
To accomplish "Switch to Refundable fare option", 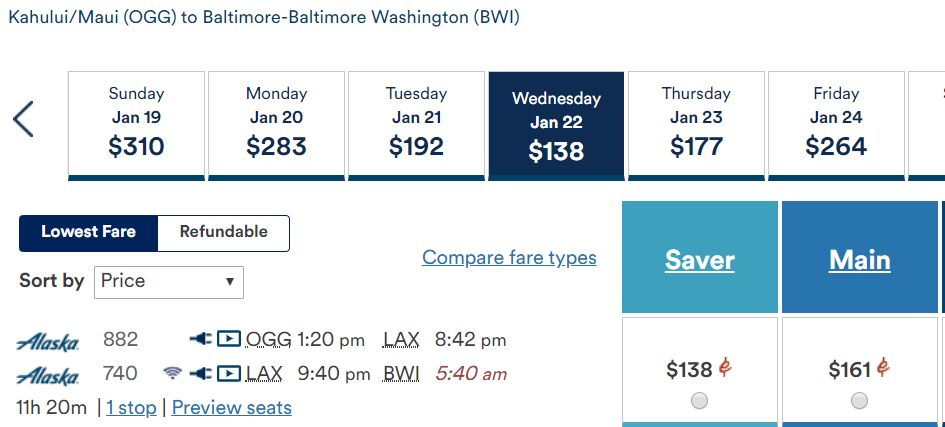I will pyautogui.click(x=224, y=232).
